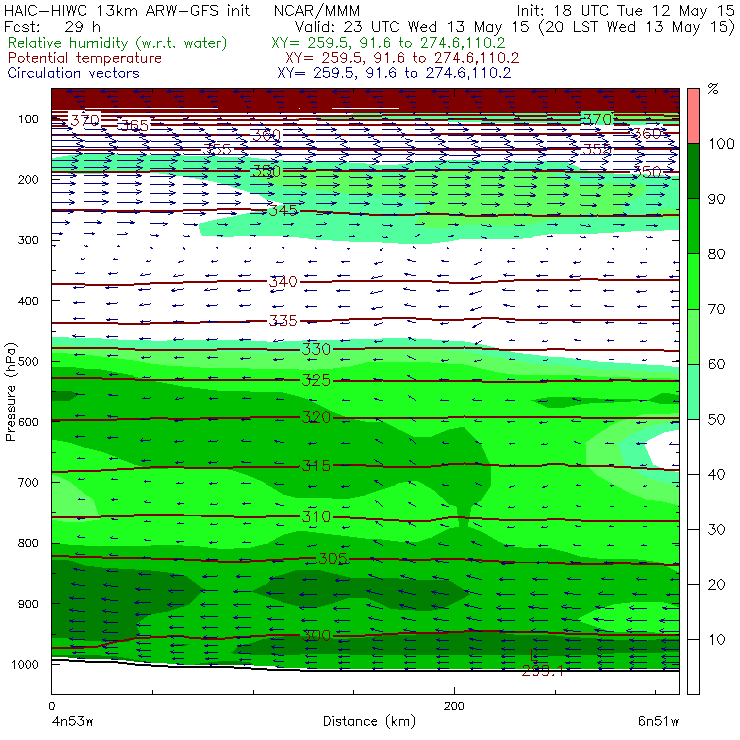Click the 325 potential temperature contour label
The height and width of the screenshot is (740, 740).
[x=316, y=380]
